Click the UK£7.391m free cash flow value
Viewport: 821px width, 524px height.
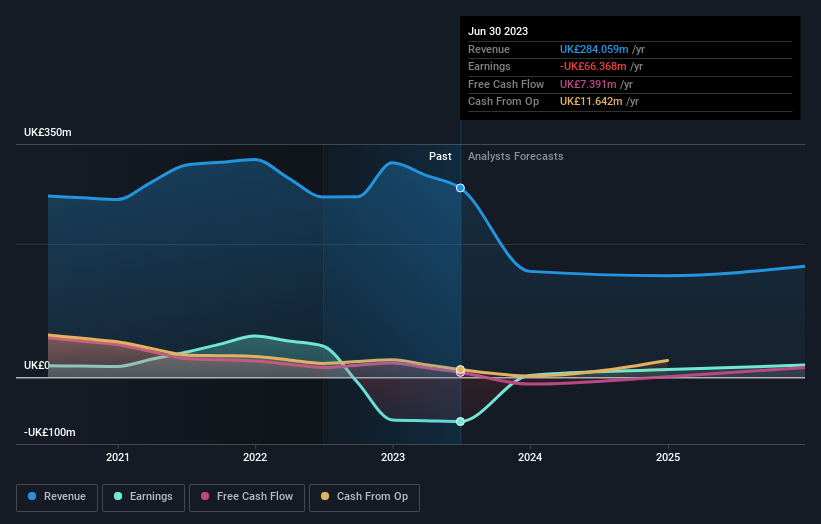[x=588, y=84]
